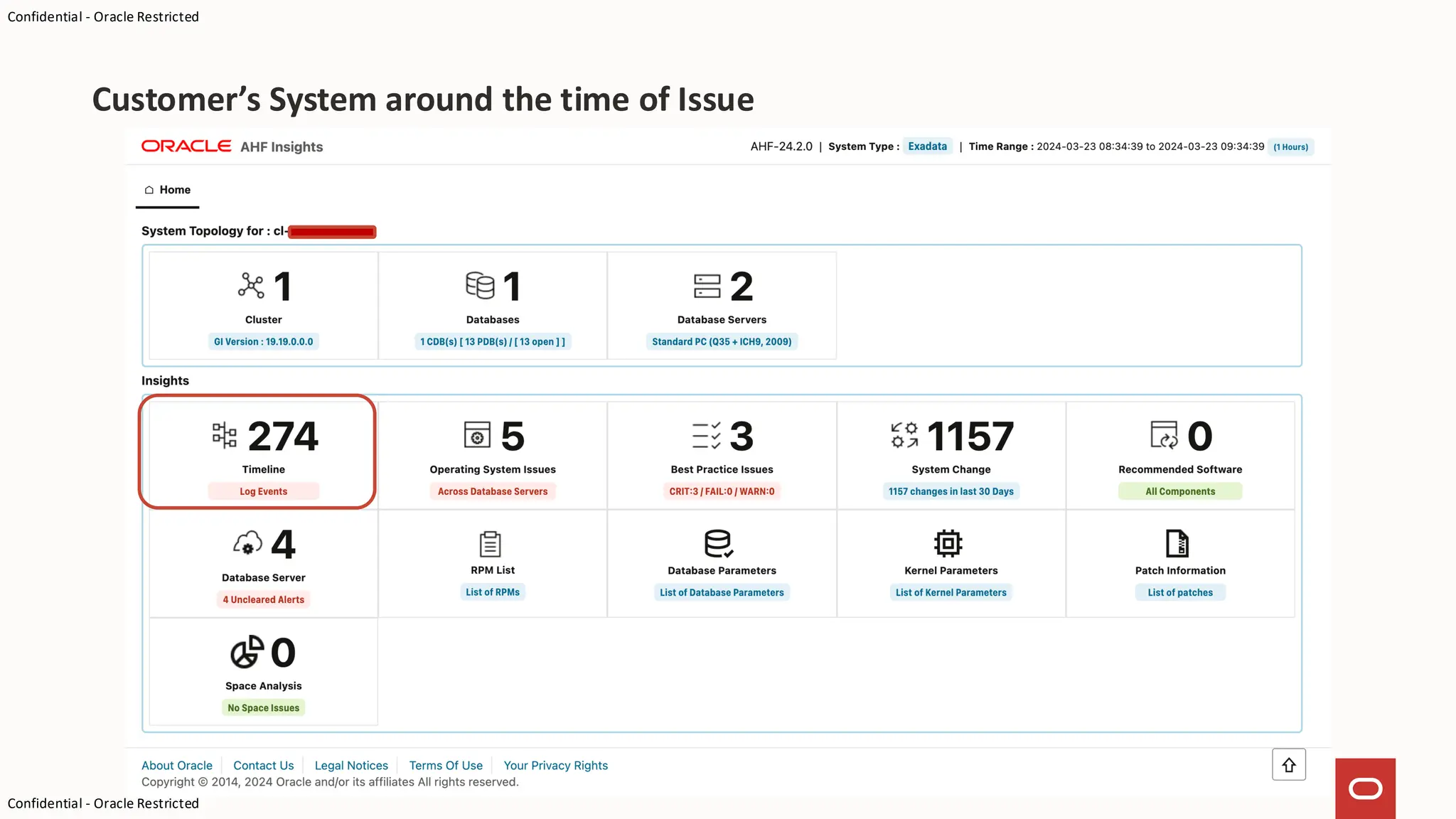Open Your Privacy Rights footer link

point(556,766)
